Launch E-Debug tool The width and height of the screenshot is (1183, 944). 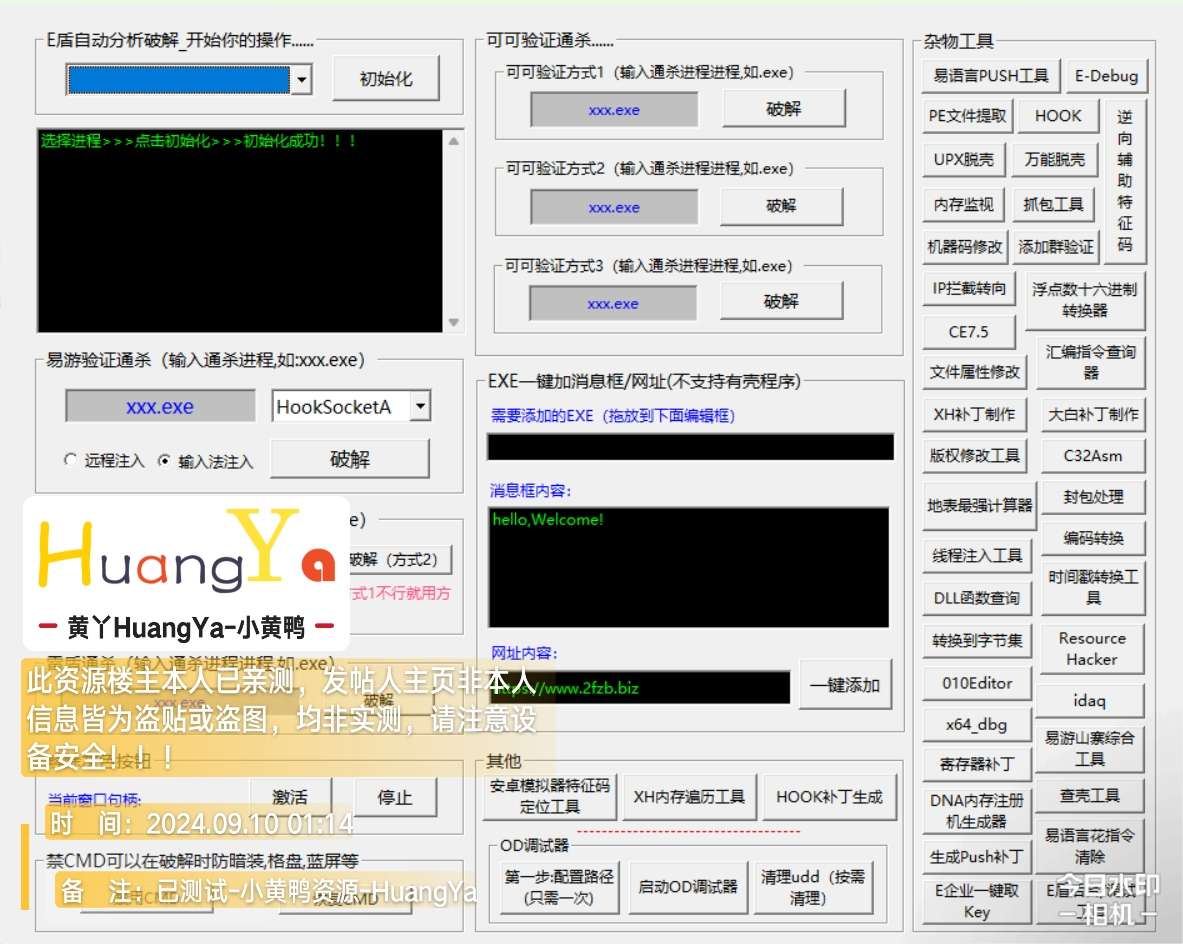point(1106,75)
